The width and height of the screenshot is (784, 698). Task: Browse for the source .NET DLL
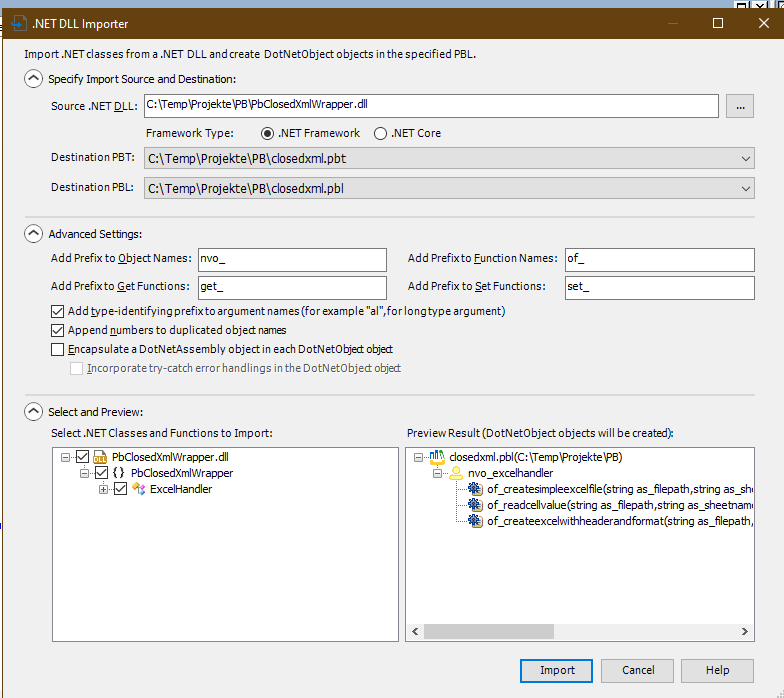tap(739, 105)
